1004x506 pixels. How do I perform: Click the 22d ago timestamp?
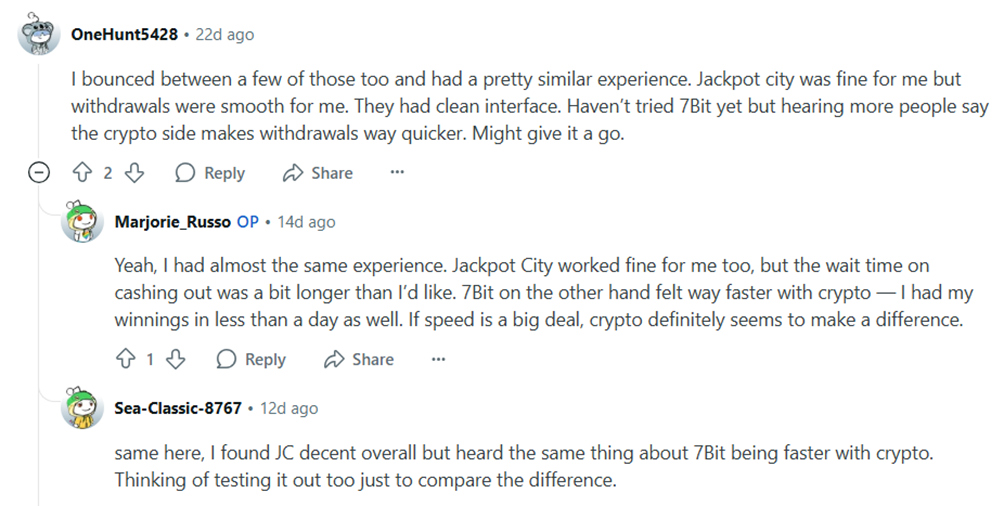(x=224, y=34)
